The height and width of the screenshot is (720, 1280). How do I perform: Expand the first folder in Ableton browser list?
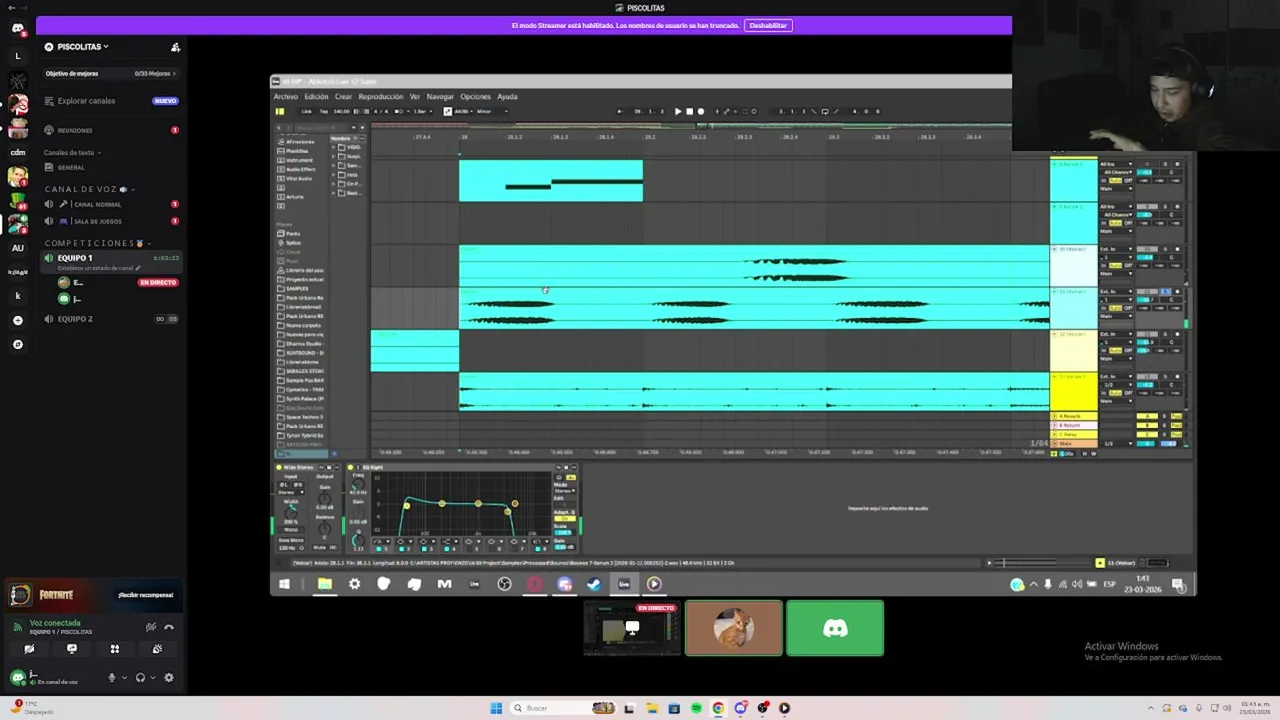[x=334, y=147]
